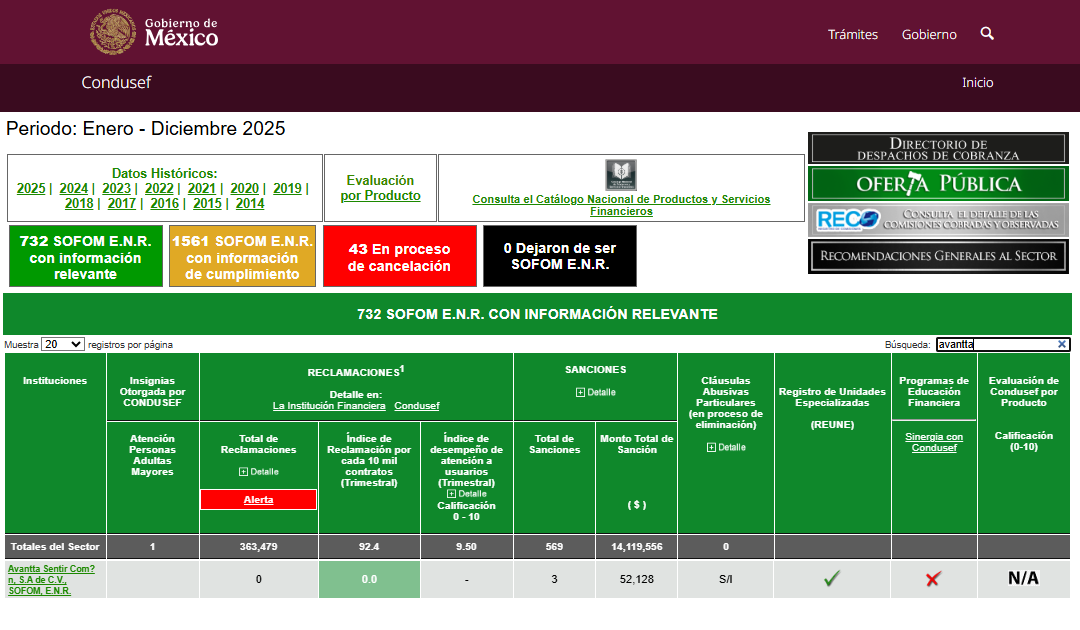Click the sector total 14,119,556 value

pyautogui.click(x=636, y=547)
